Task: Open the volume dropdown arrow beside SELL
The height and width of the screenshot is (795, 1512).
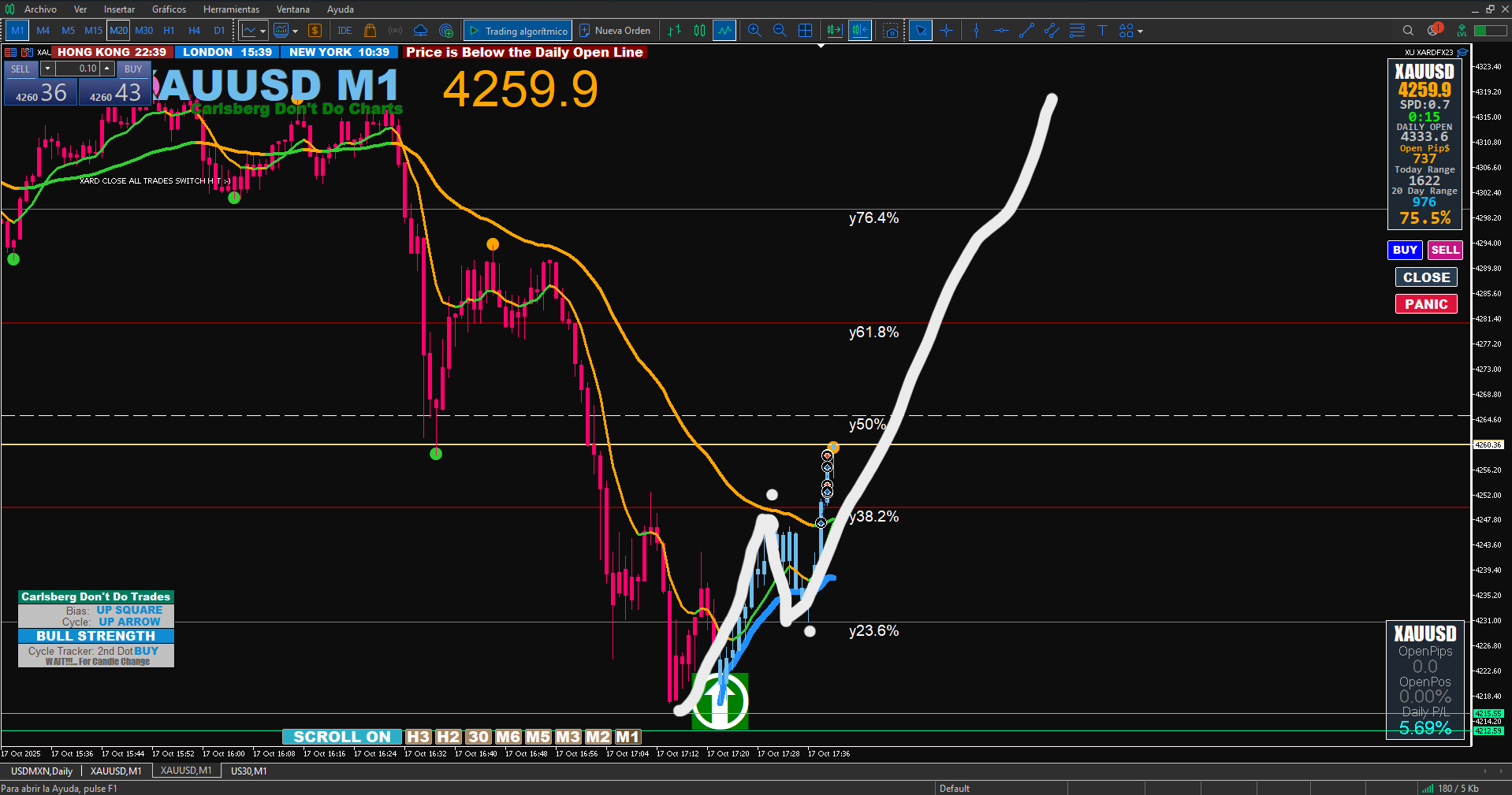Action: point(47,69)
